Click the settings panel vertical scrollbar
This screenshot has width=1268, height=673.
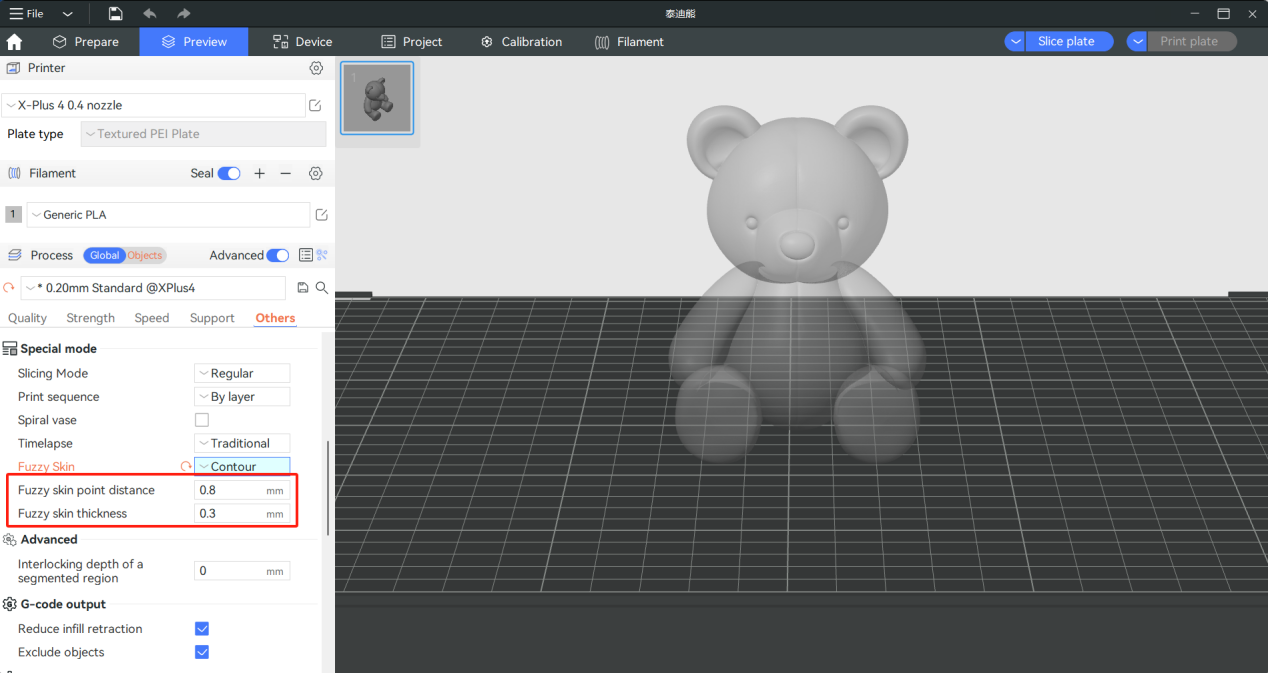coord(328,487)
